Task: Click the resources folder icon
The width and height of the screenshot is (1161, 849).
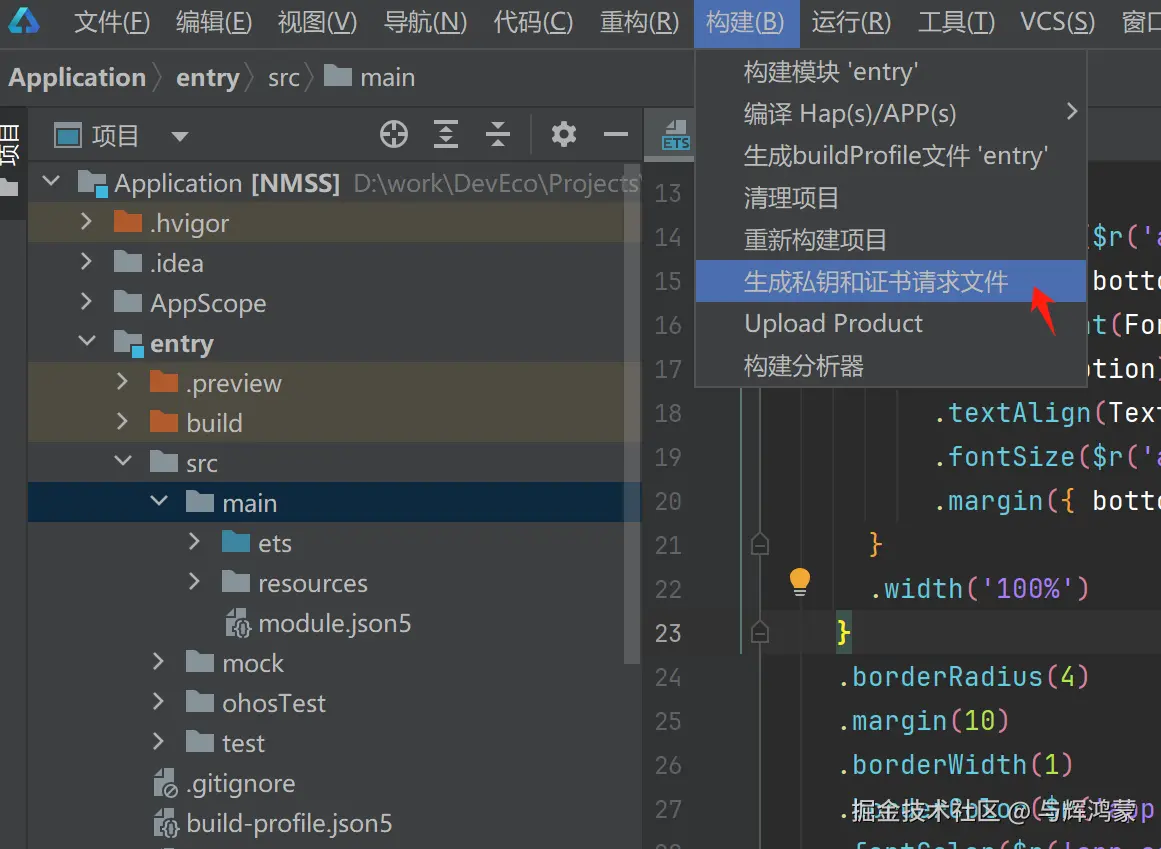Action: click(235, 582)
